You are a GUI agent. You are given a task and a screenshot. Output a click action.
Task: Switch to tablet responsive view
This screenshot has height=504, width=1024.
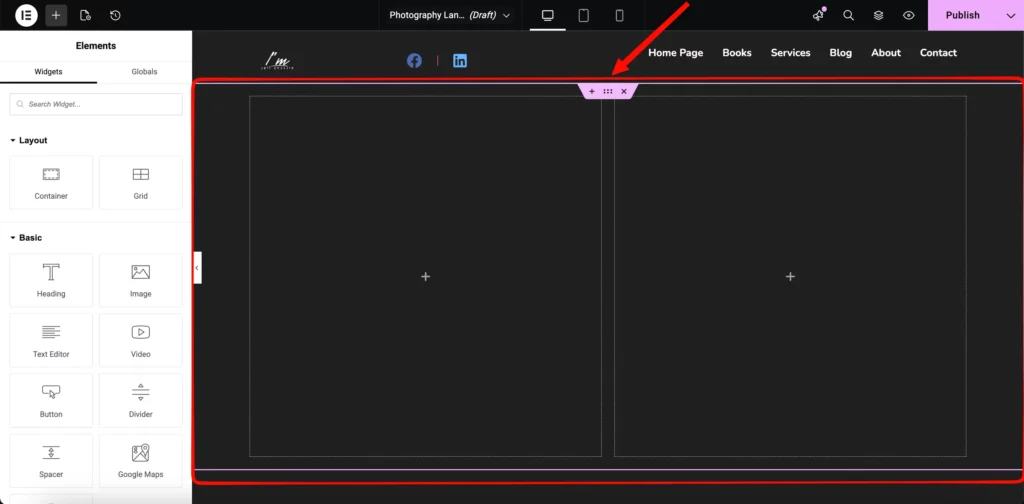click(584, 15)
